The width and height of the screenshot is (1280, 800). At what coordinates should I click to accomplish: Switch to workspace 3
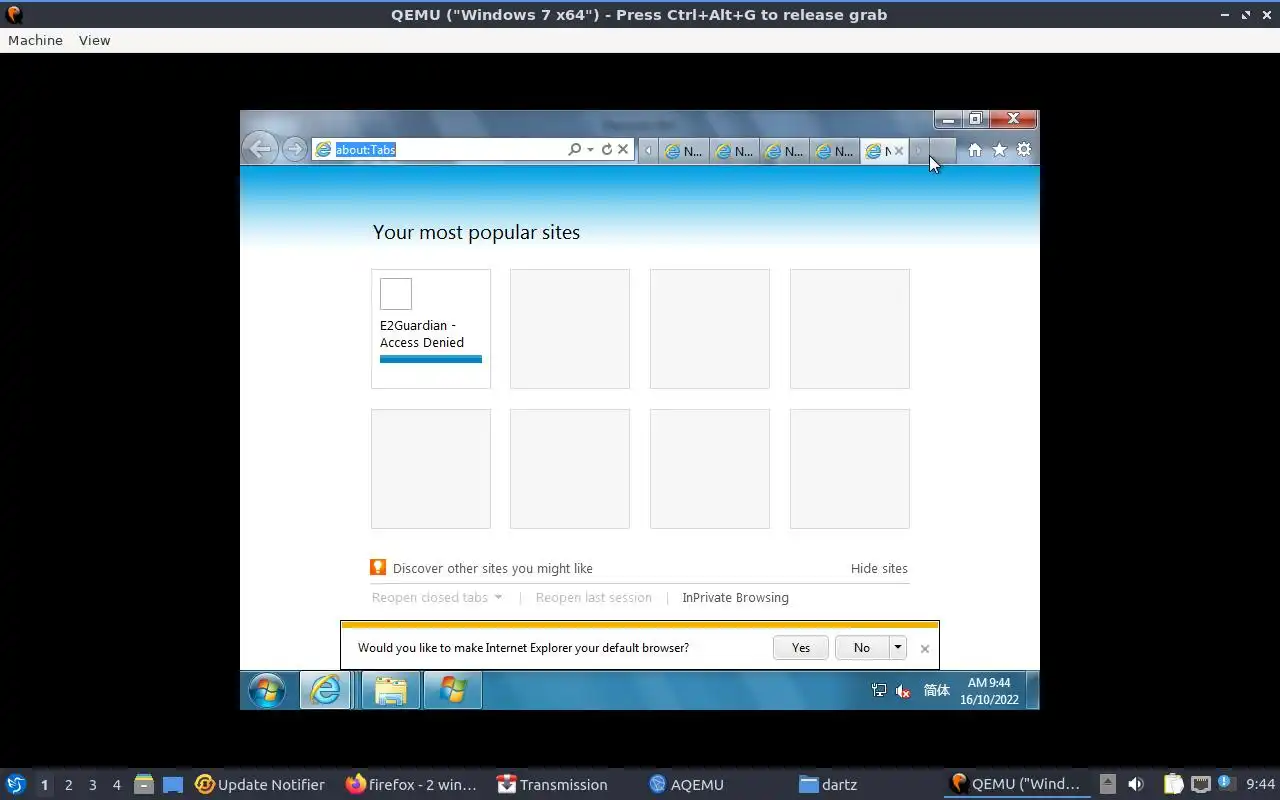[92, 785]
